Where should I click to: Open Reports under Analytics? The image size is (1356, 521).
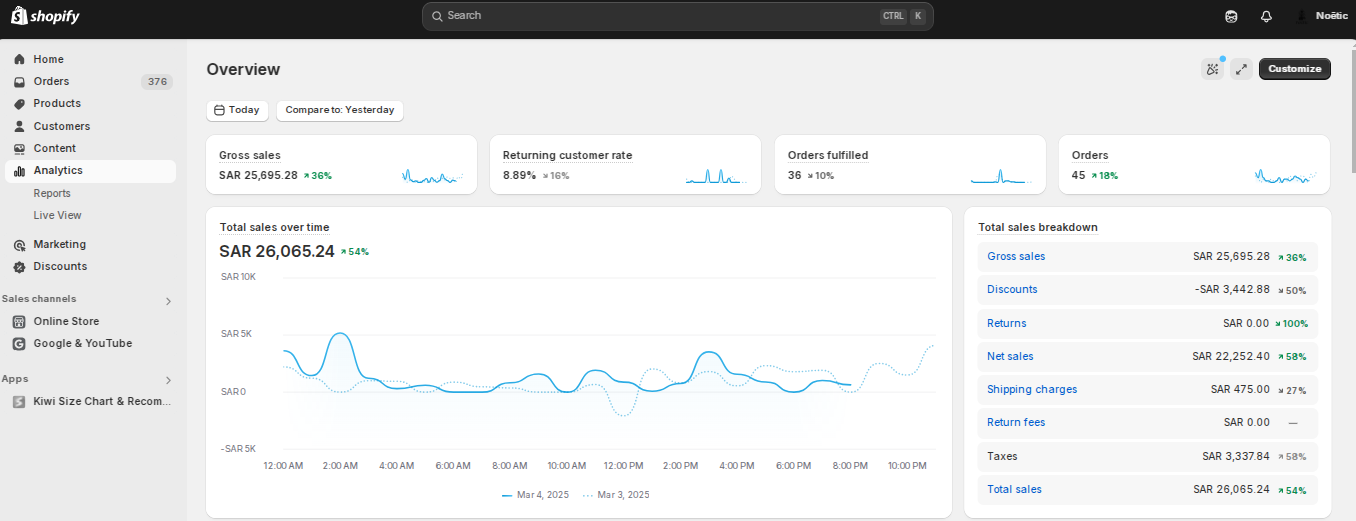[52, 193]
